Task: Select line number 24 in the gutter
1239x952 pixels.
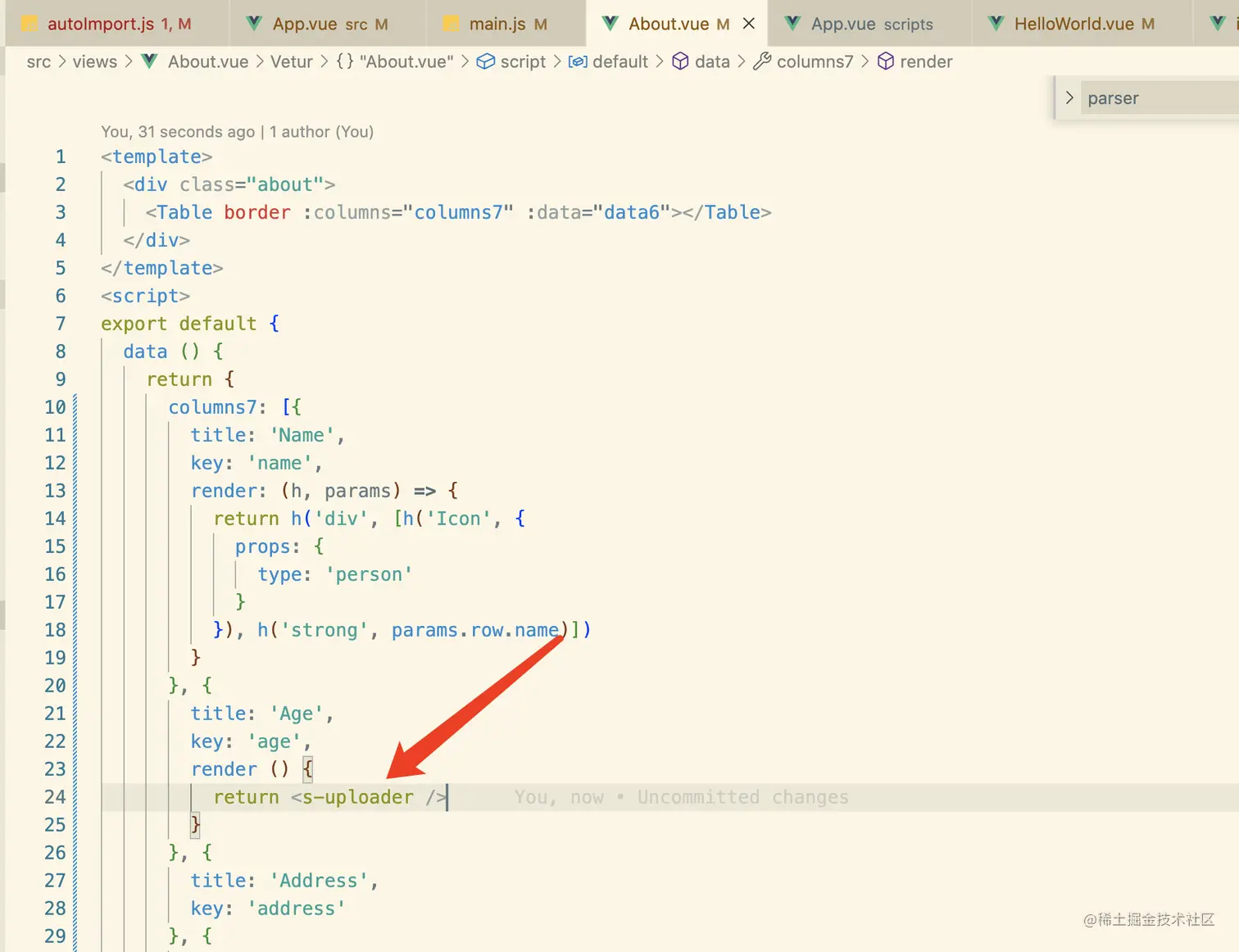Action: (x=55, y=797)
